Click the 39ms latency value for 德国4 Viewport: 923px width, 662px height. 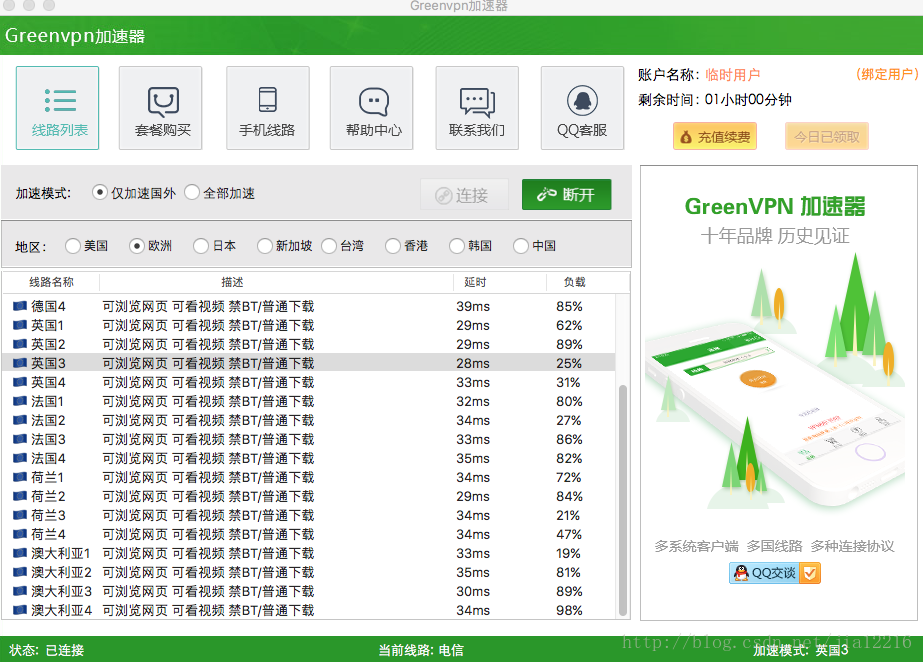tap(473, 306)
